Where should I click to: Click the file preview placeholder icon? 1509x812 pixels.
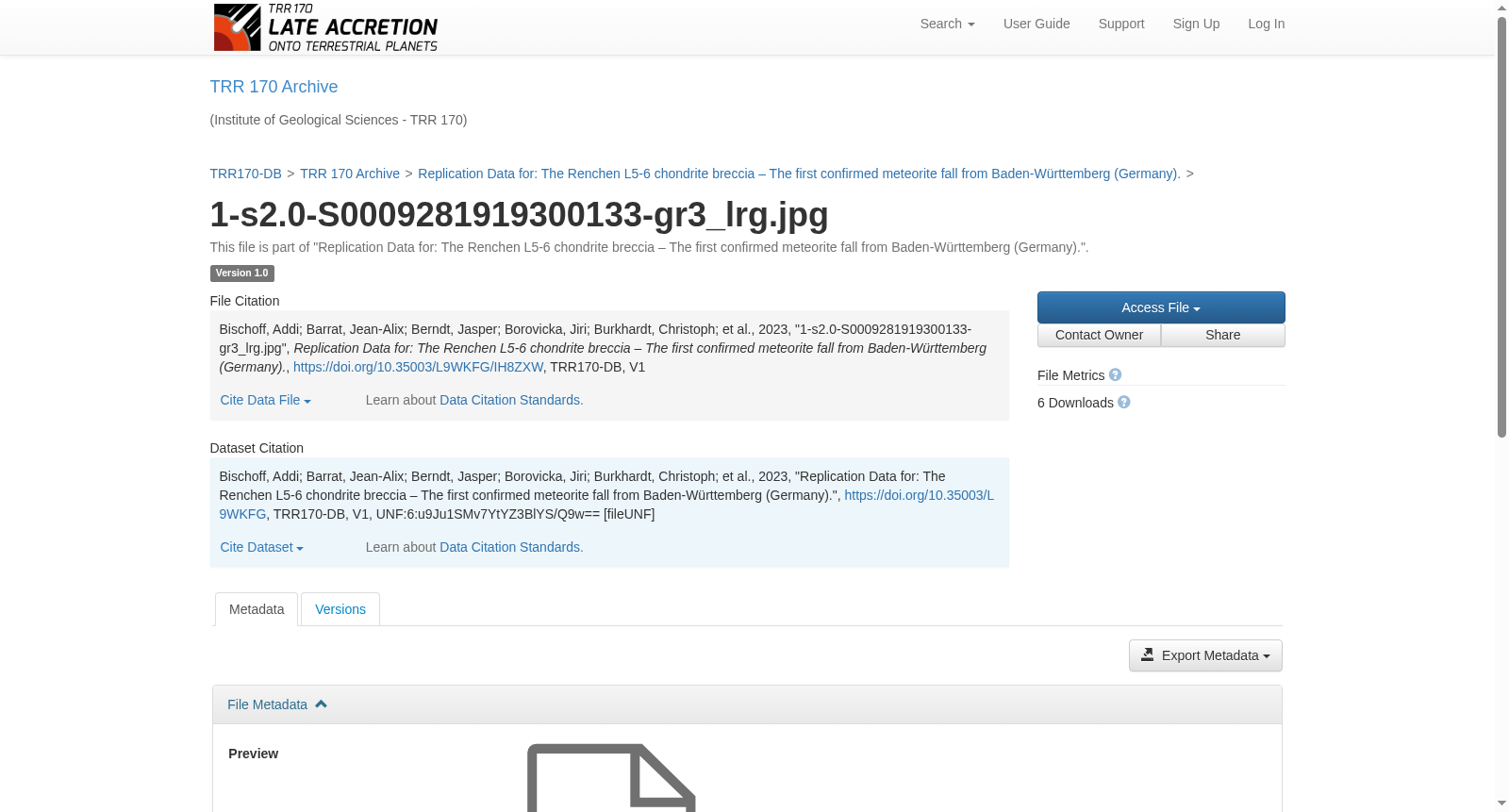[611, 777]
